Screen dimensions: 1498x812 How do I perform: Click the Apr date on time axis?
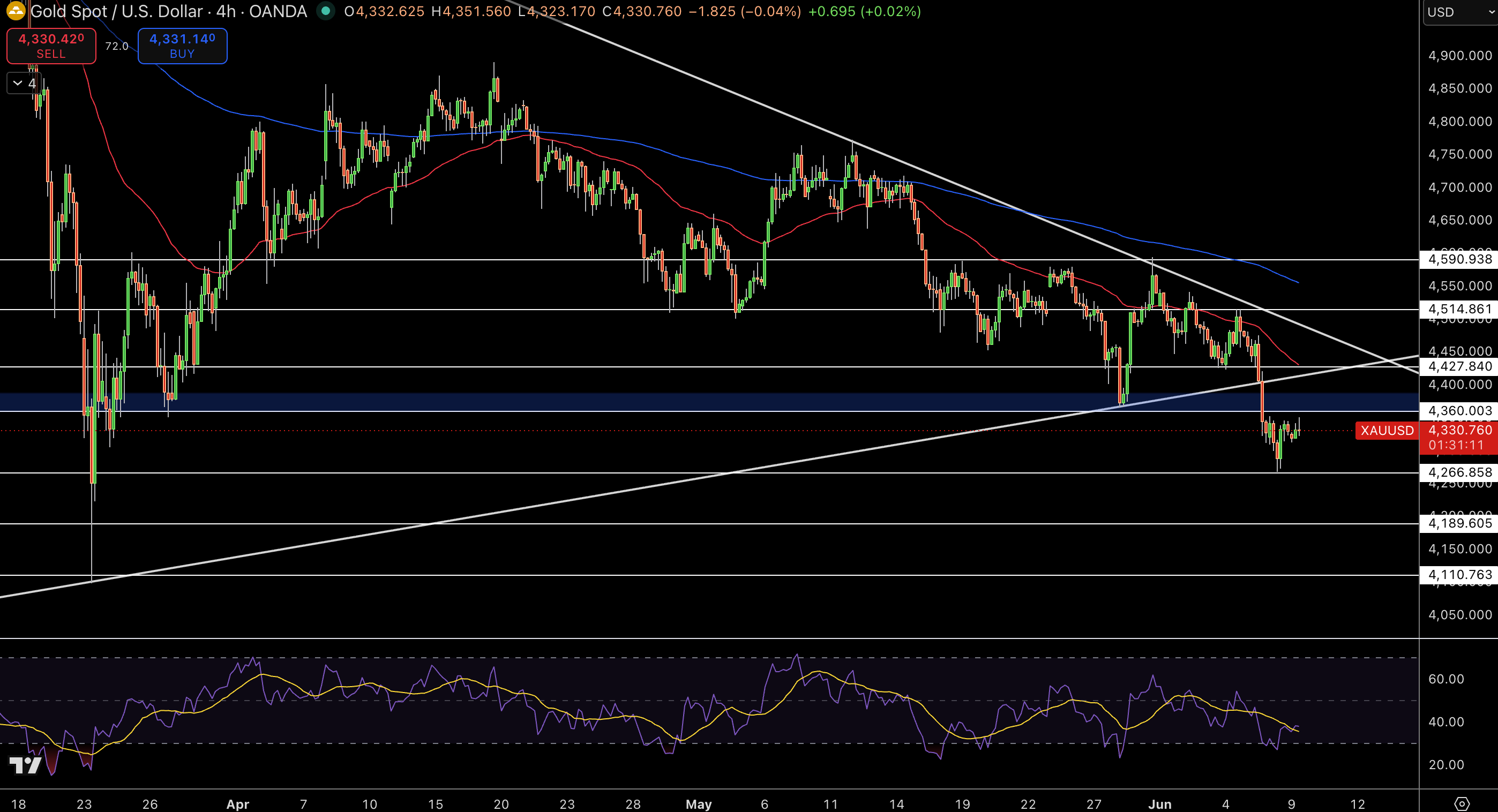click(237, 805)
